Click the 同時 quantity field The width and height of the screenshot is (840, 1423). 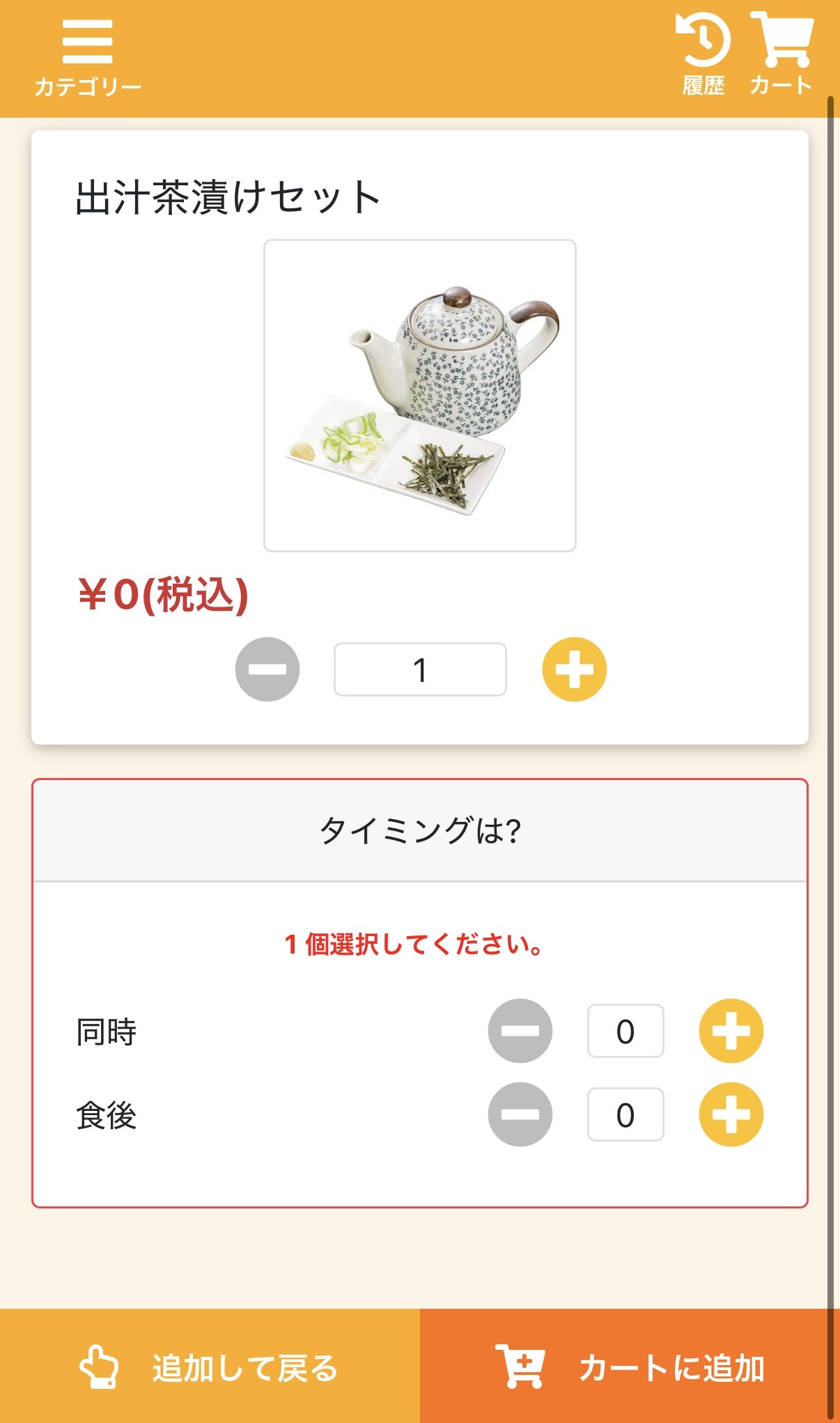[x=625, y=1031]
